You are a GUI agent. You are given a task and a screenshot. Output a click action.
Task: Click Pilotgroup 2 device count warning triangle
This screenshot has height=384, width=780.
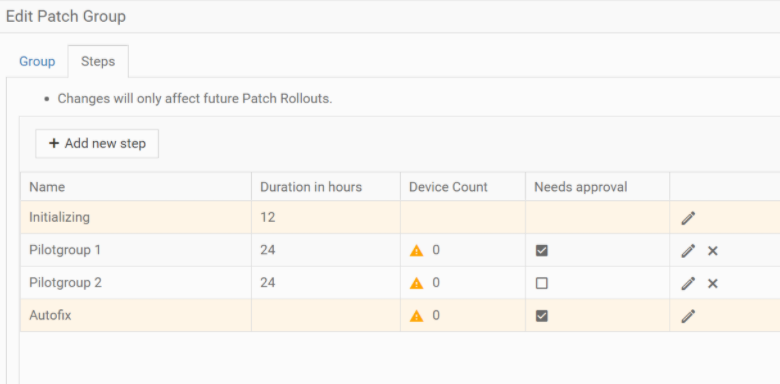point(416,284)
